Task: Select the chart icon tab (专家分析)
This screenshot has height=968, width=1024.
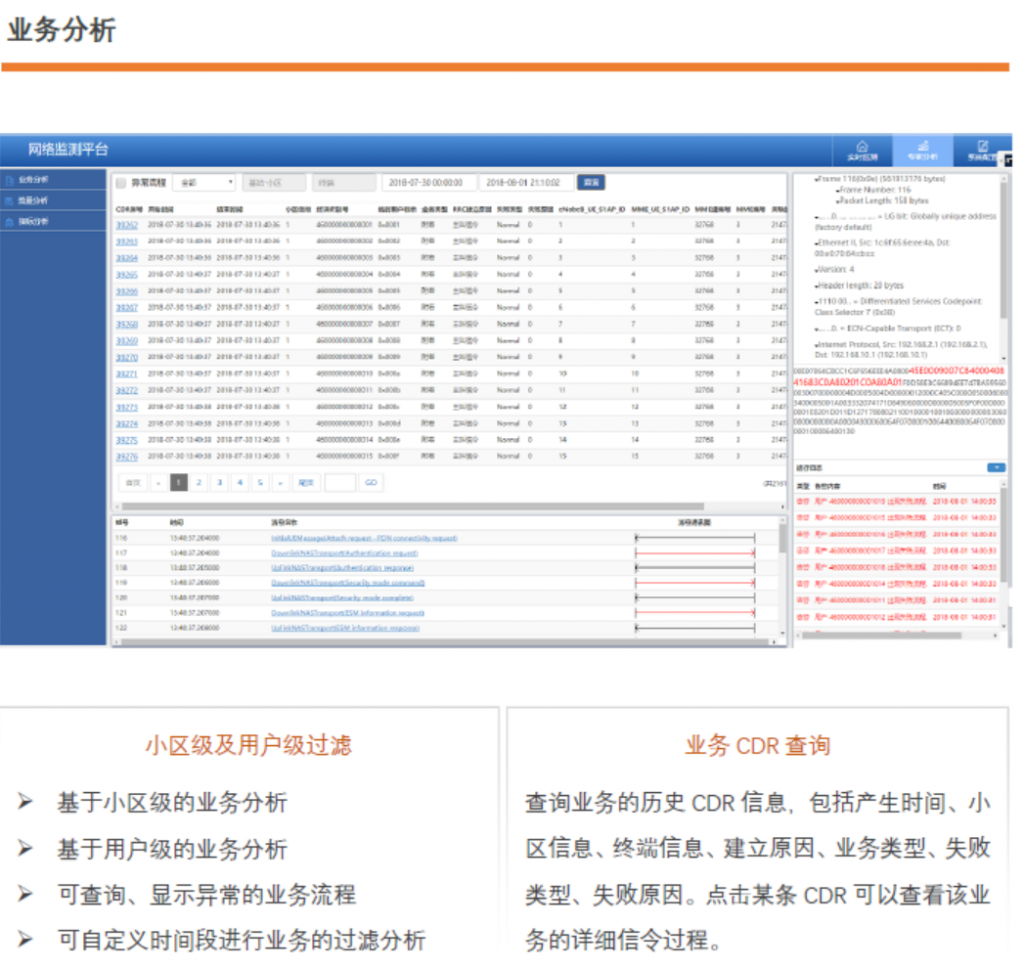Action: point(923,151)
